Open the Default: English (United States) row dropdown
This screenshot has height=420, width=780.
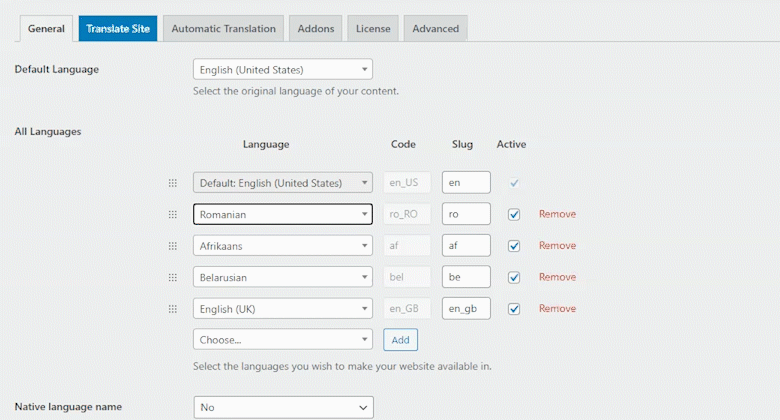(283, 183)
